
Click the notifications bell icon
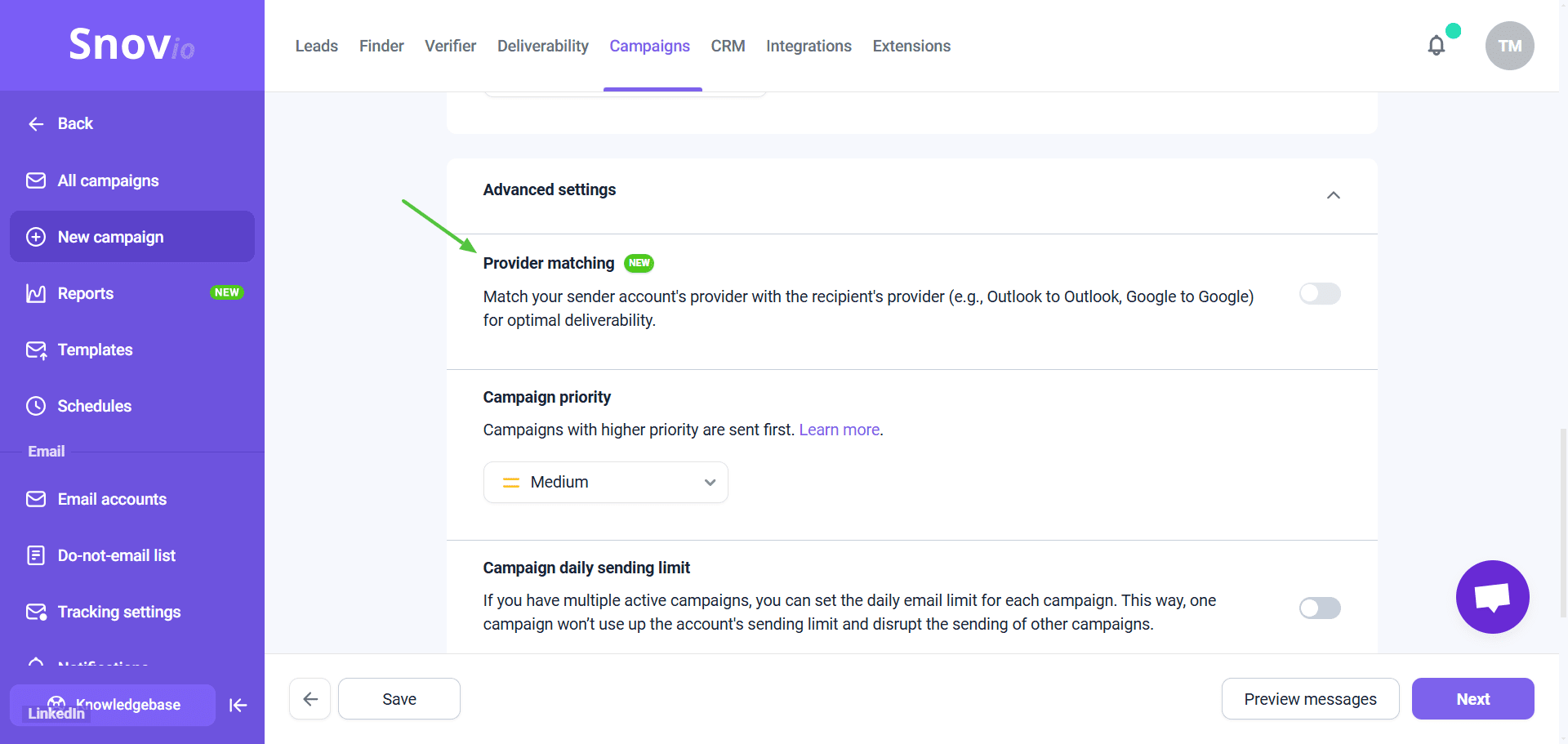1436,46
